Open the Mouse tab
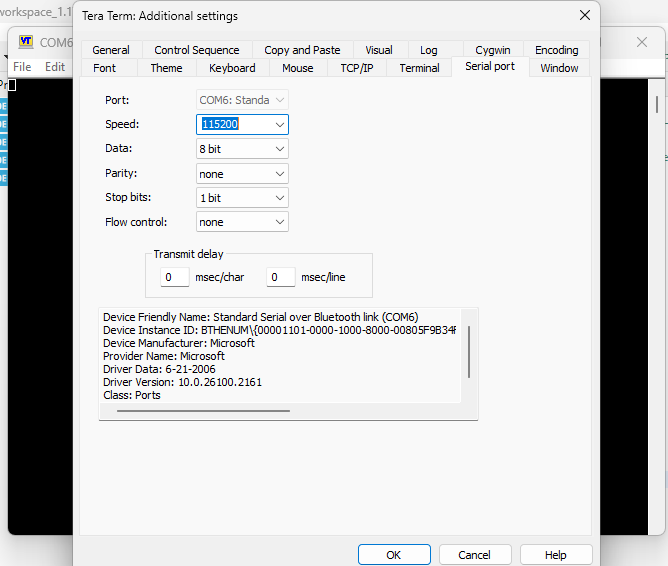Viewport: 668px width, 566px height. point(297,68)
